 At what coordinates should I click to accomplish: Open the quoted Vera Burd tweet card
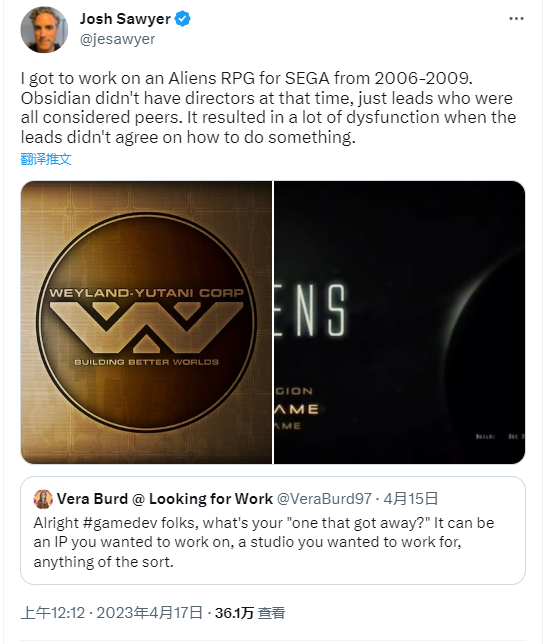[x=273, y=530]
